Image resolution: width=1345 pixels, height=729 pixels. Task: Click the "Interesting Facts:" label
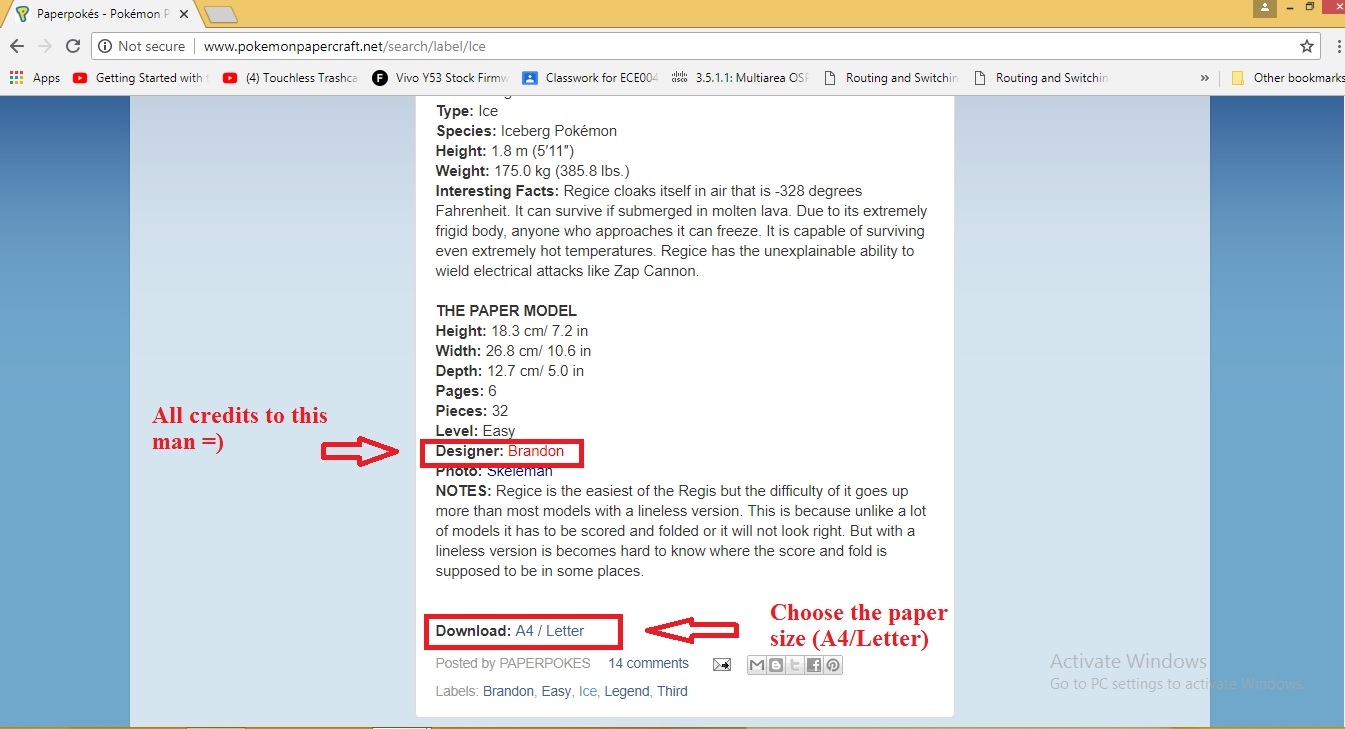[498, 191]
